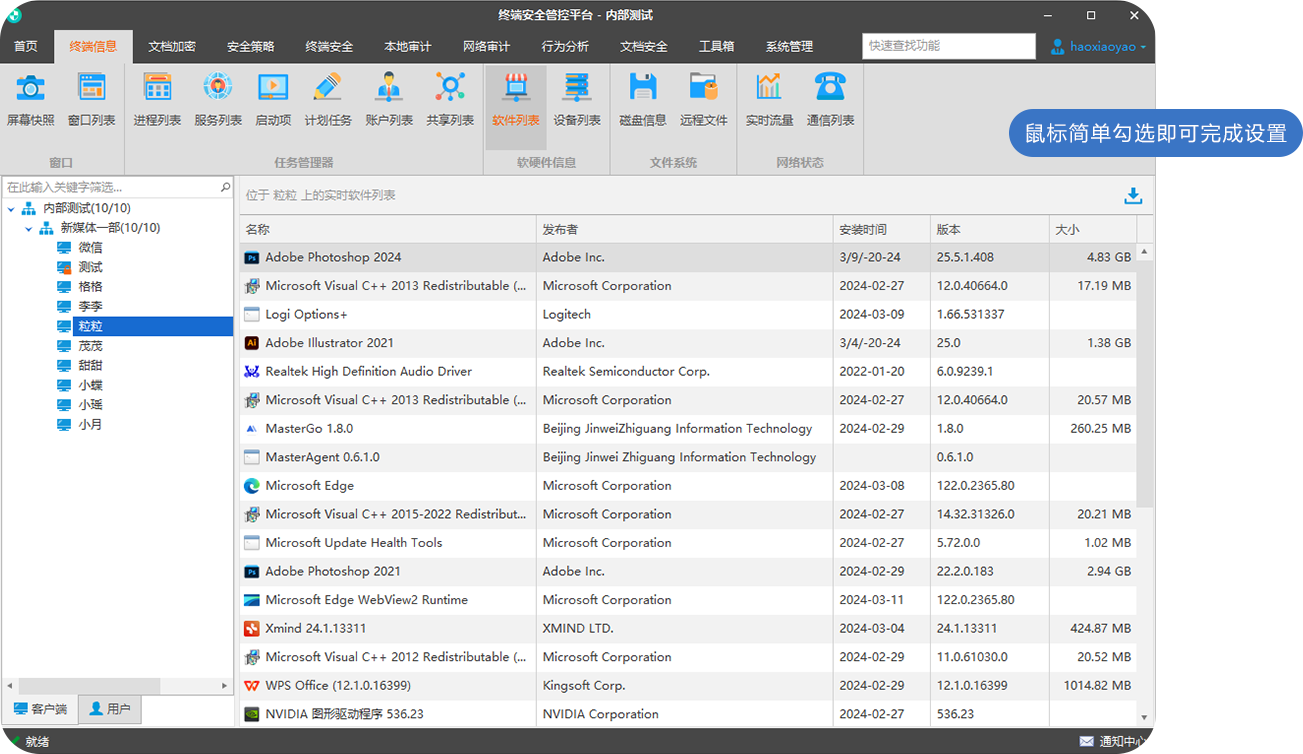Click the Realtek High Definition Audio Driver icon

point(252,371)
